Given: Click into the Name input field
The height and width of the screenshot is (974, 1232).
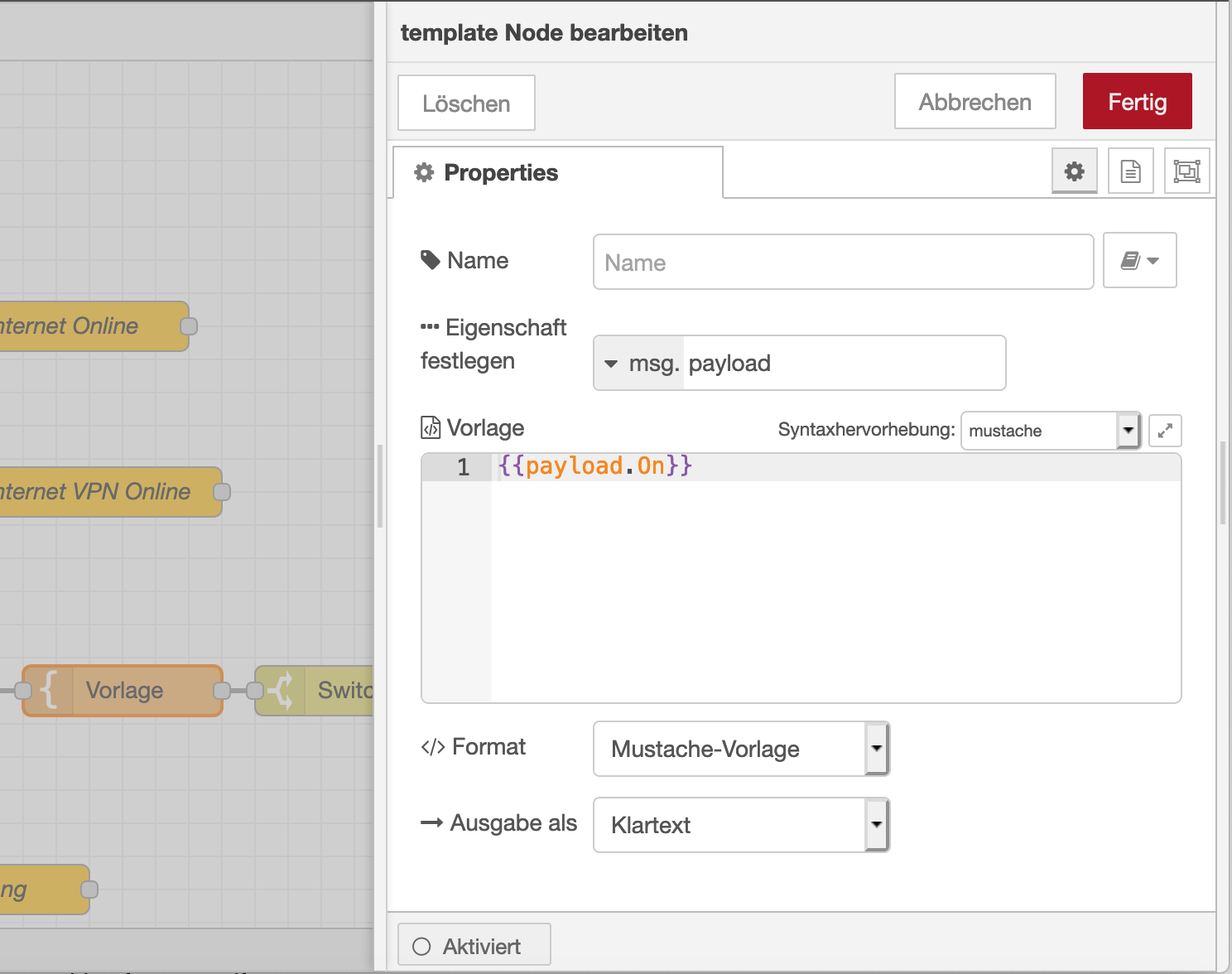Looking at the screenshot, I should (x=843, y=263).
